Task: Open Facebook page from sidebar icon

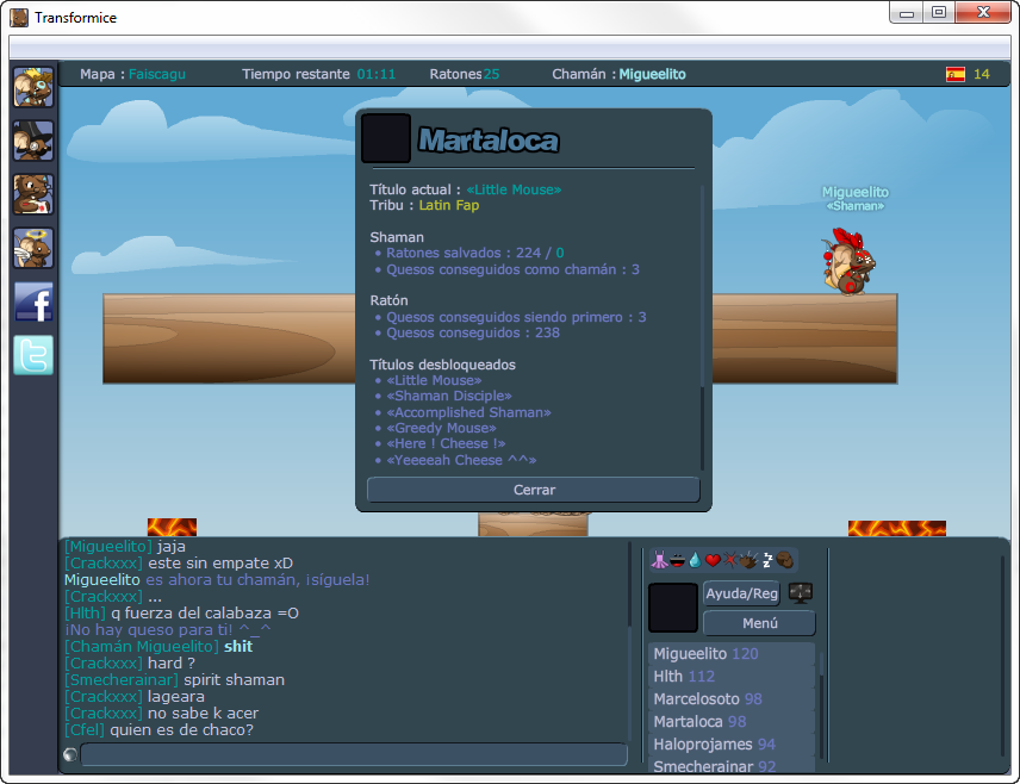Action: [x=33, y=302]
